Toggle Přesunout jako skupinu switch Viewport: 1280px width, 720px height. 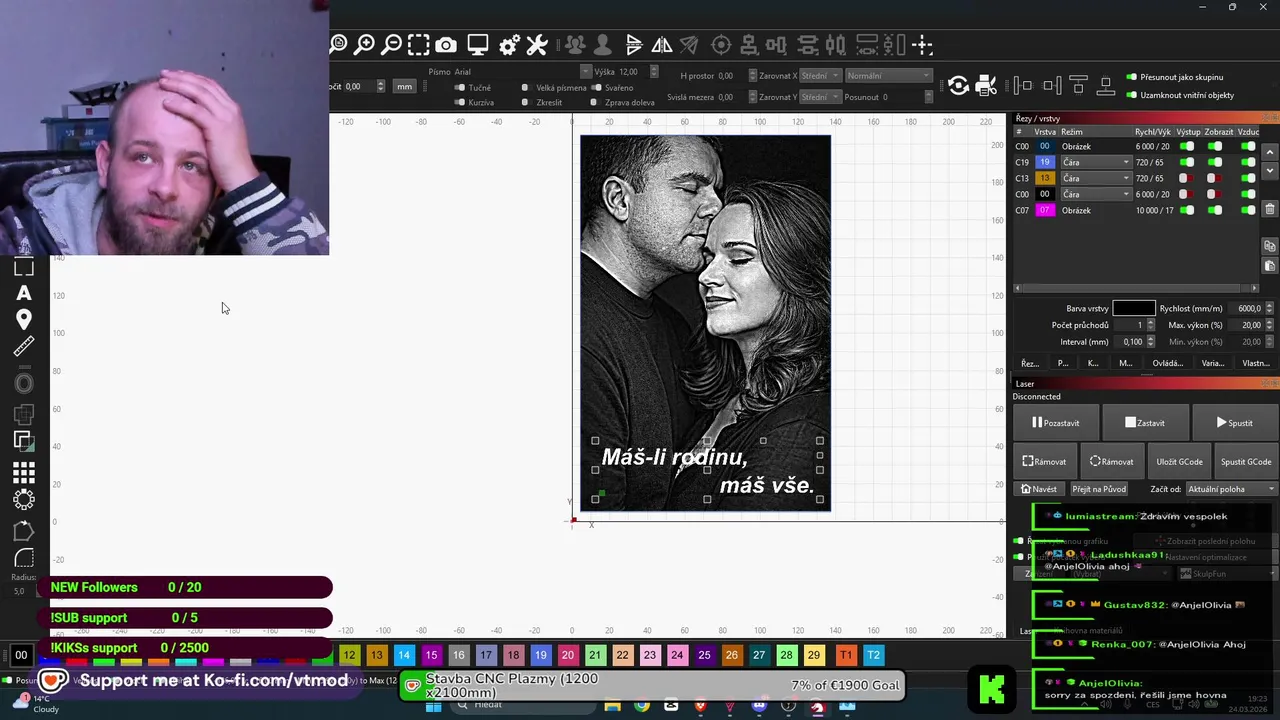1132,77
